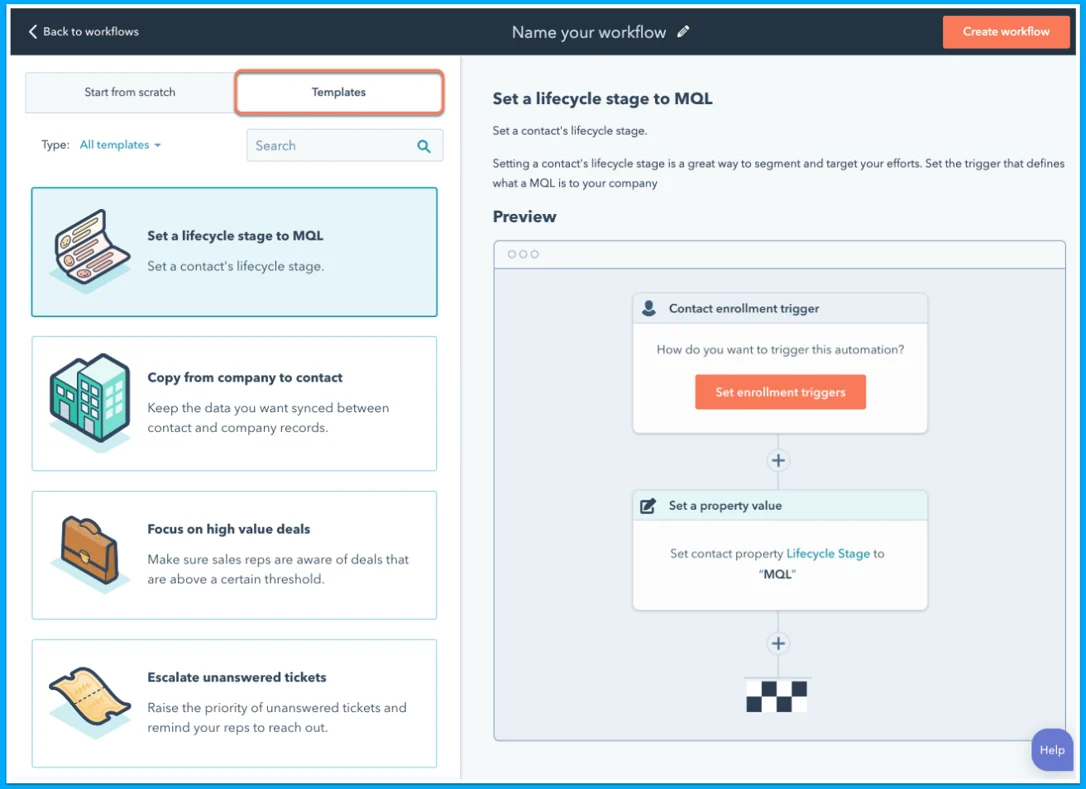Screen dimensions: 1086x789
Task: Click the back chevron beside Back to workflows
Action: pos(31,31)
